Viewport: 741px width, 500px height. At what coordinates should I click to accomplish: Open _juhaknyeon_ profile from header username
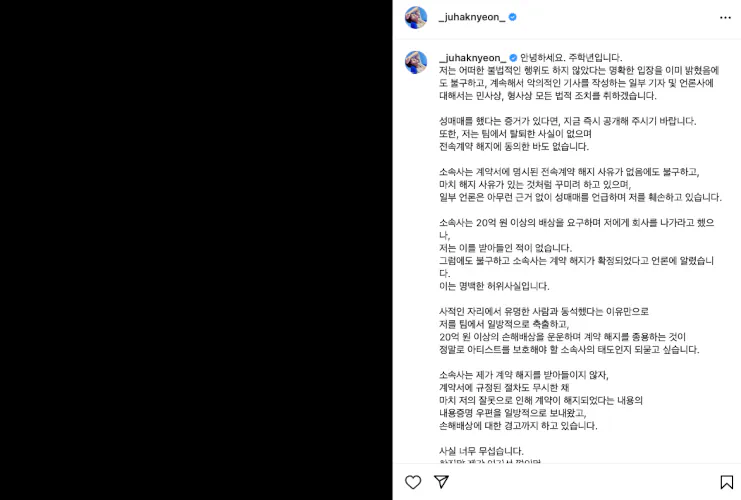[472, 17]
